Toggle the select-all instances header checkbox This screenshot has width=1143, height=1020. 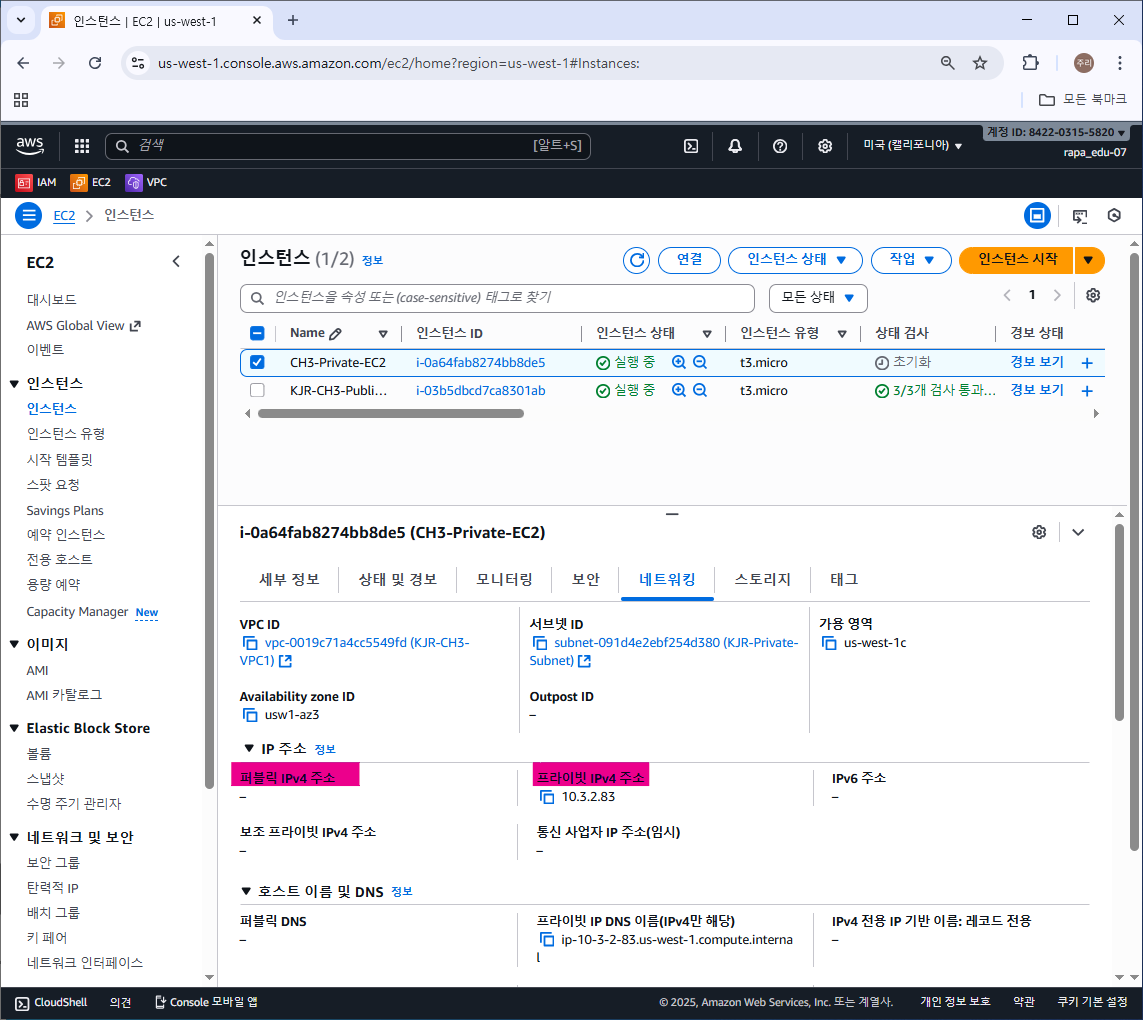pos(257,333)
